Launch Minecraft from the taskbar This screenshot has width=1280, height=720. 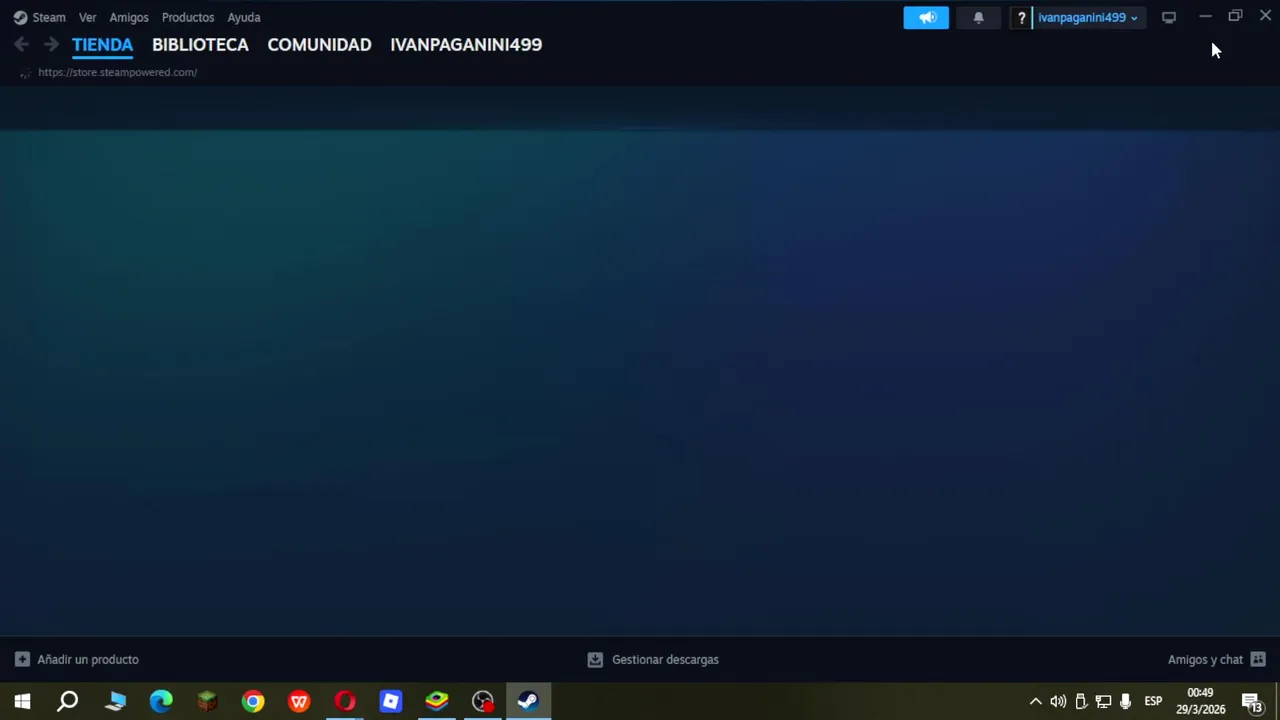(x=207, y=701)
